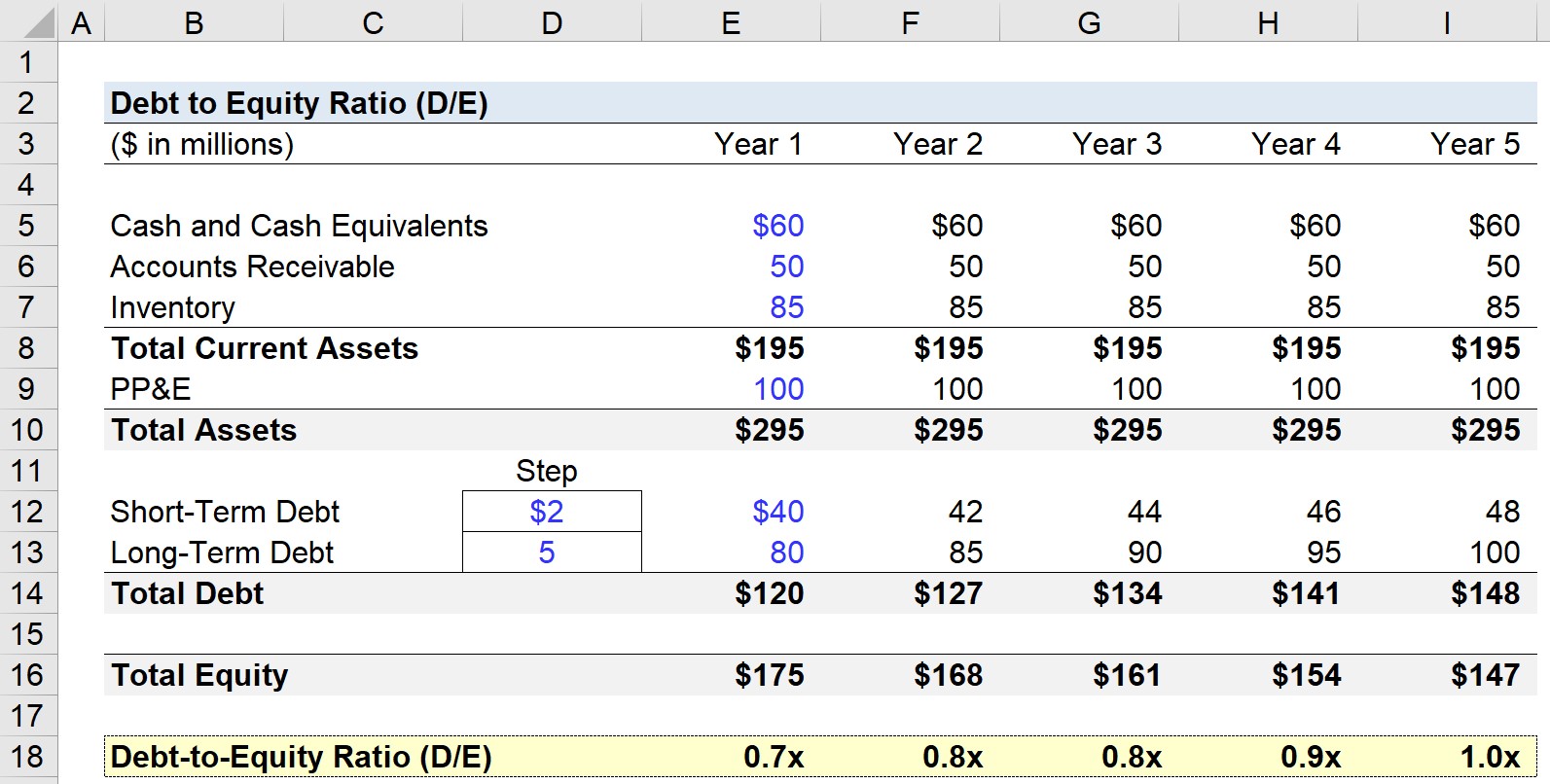Select row 10 header
The image size is (1550, 784).
pyautogui.click(x=28, y=430)
